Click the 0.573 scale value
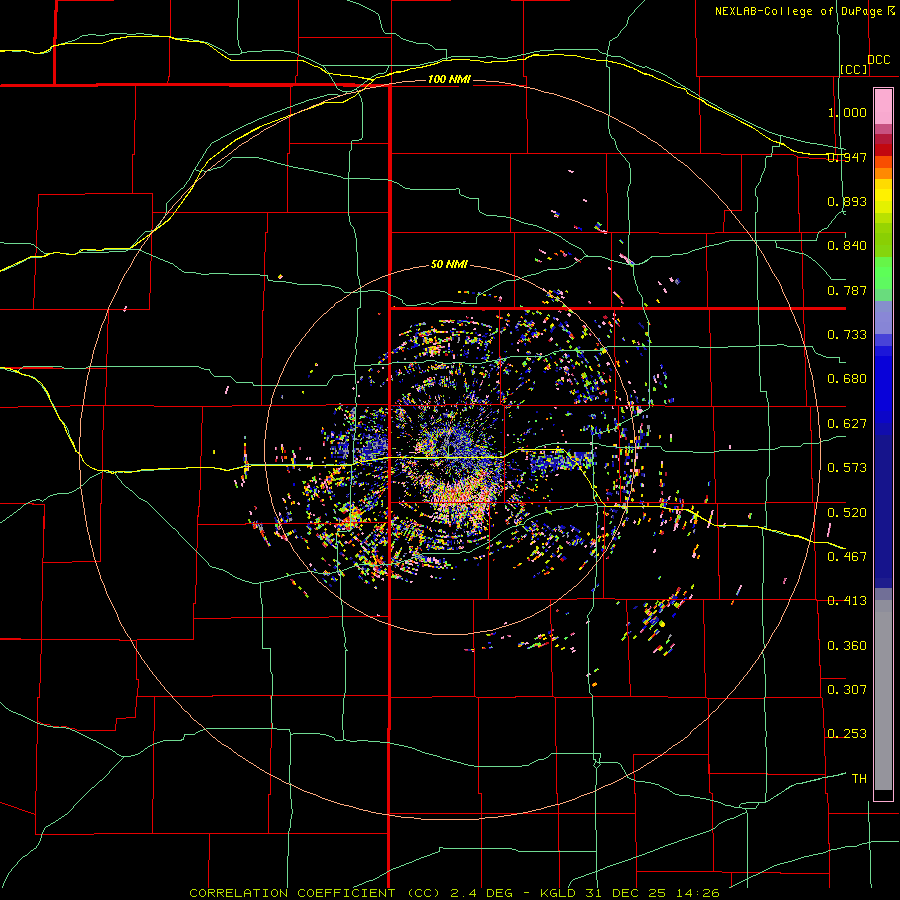Screen dimensions: 900x900 pyautogui.click(x=847, y=468)
